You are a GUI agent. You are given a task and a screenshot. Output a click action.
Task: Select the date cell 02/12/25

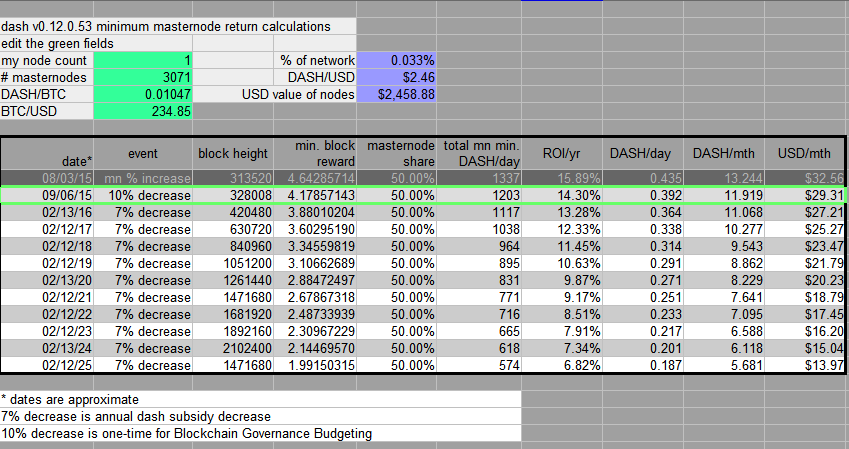click(x=48, y=365)
